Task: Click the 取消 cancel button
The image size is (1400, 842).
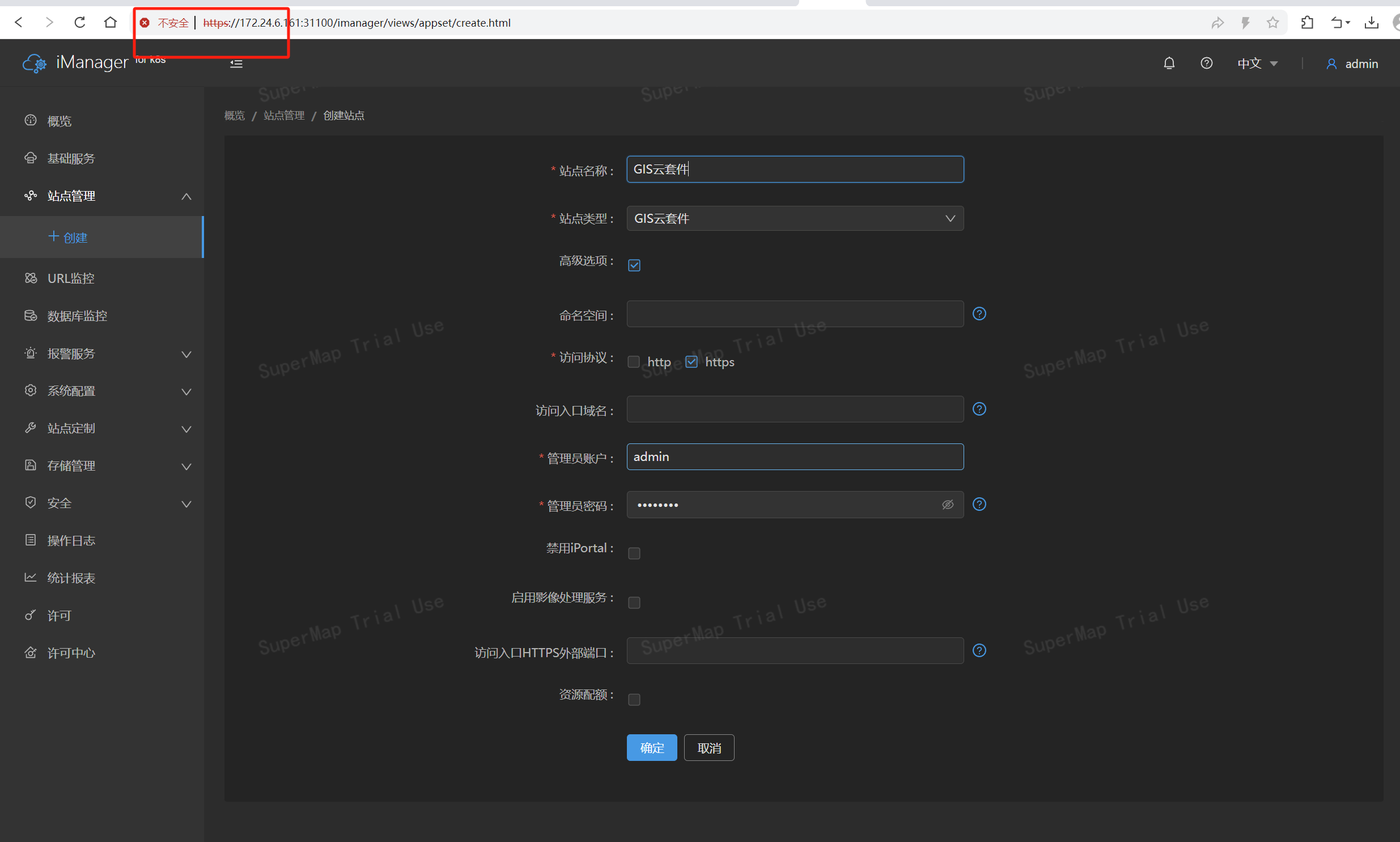Action: click(709, 748)
